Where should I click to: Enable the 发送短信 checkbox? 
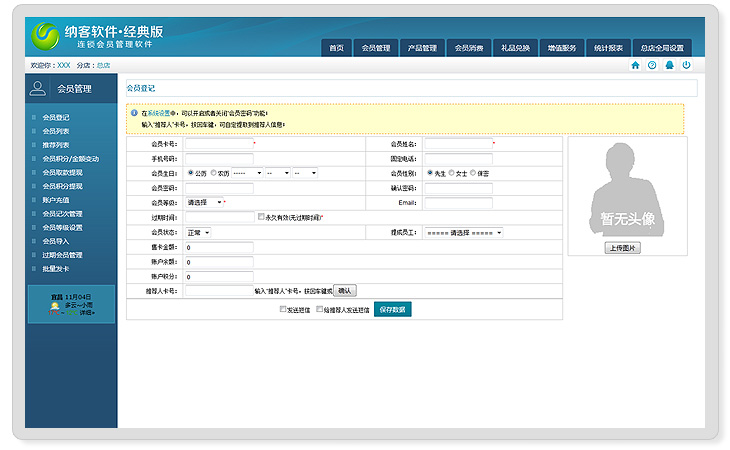point(283,310)
